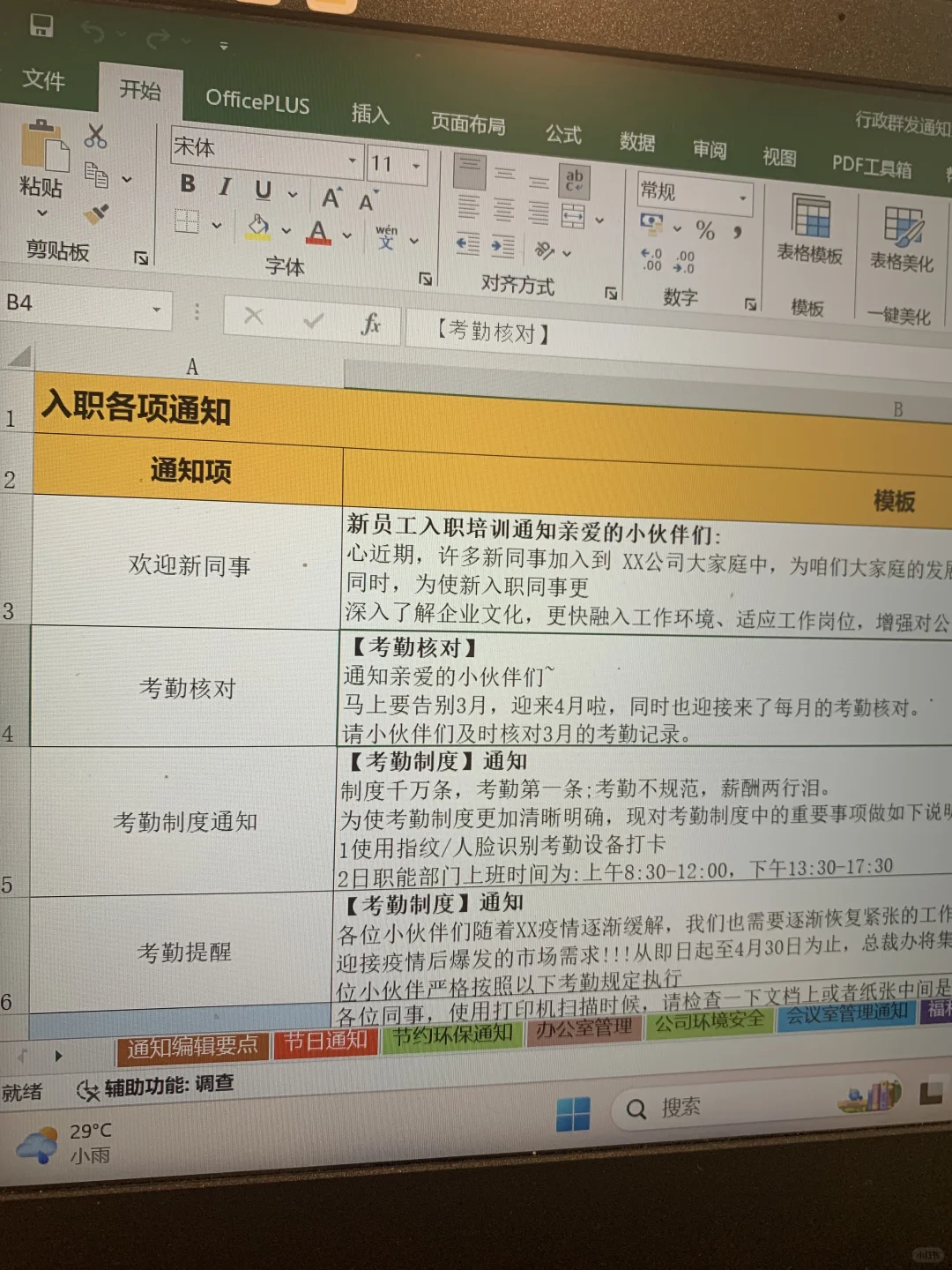The height and width of the screenshot is (1270, 952).
Task: Click the Increase Indent icon
Action: click(x=502, y=247)
